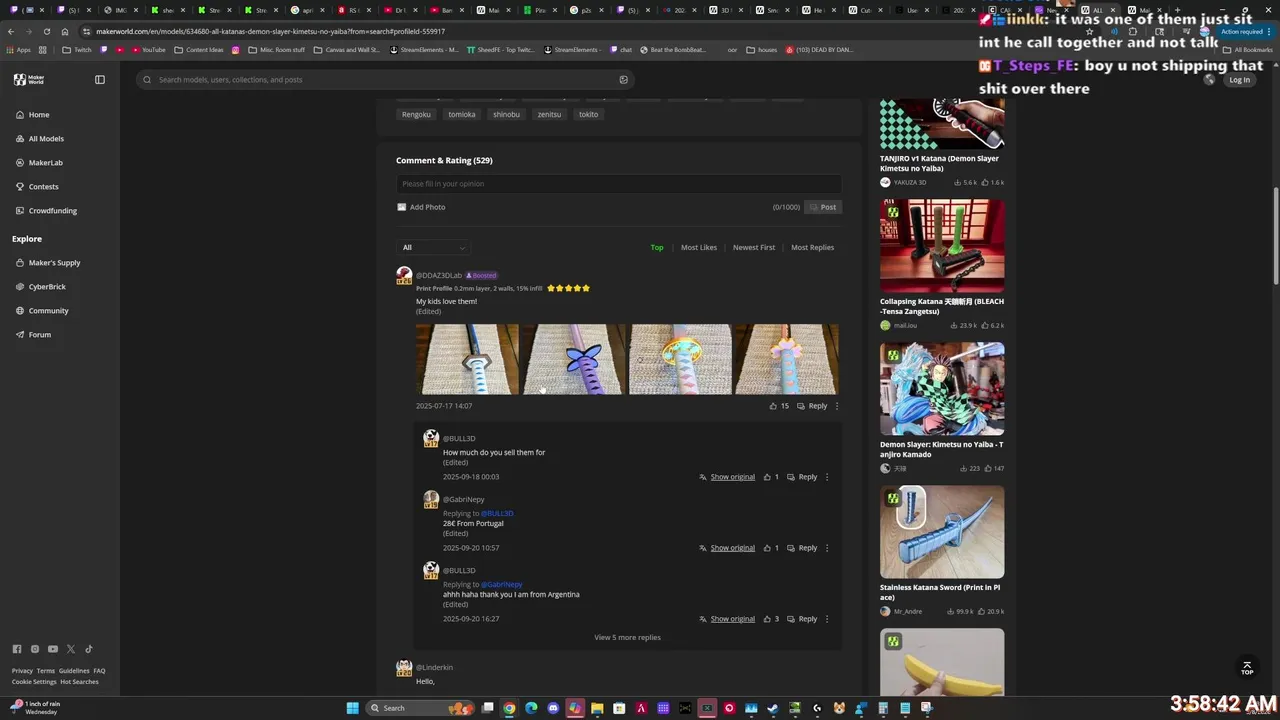Open the YouTube bookmark
The width and height of the screenshot is (1280, 720).
pyautogui.click(x=148, y=50)
